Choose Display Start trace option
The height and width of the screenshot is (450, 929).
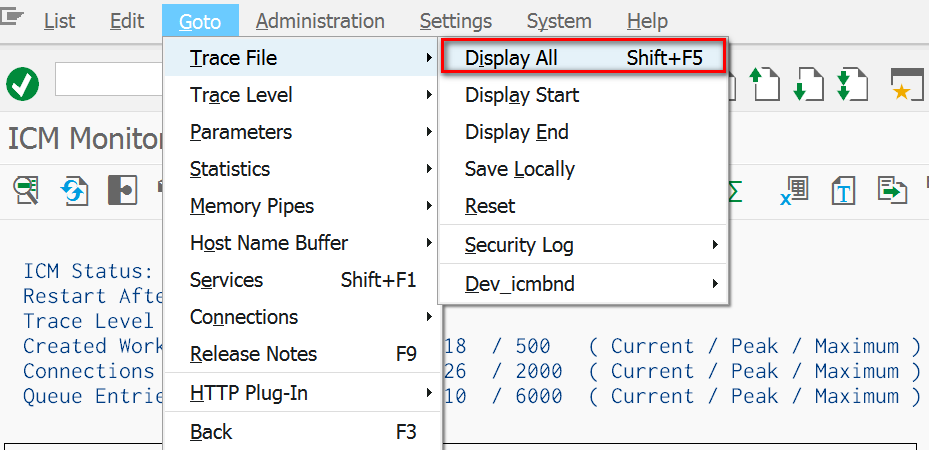[583, 95]
